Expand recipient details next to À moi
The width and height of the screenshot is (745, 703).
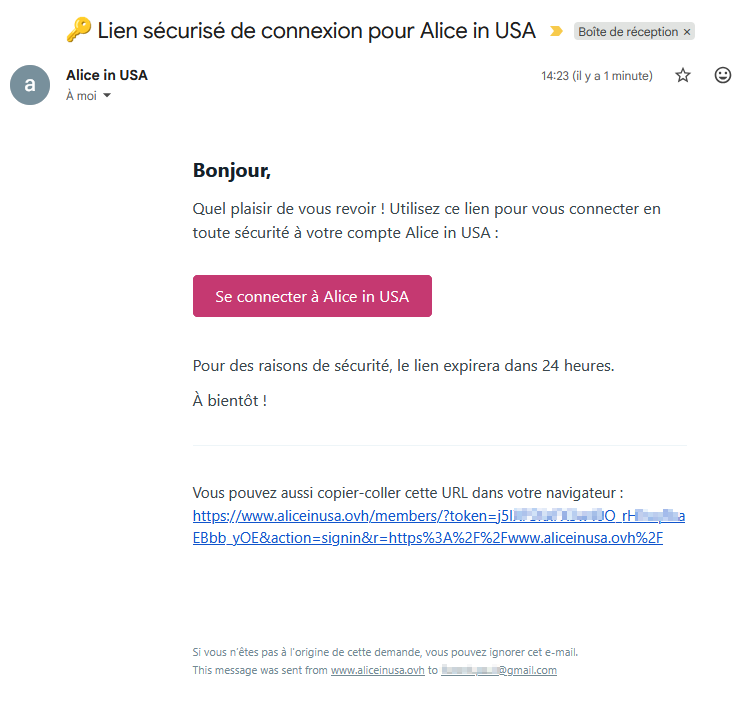[107, 95]
